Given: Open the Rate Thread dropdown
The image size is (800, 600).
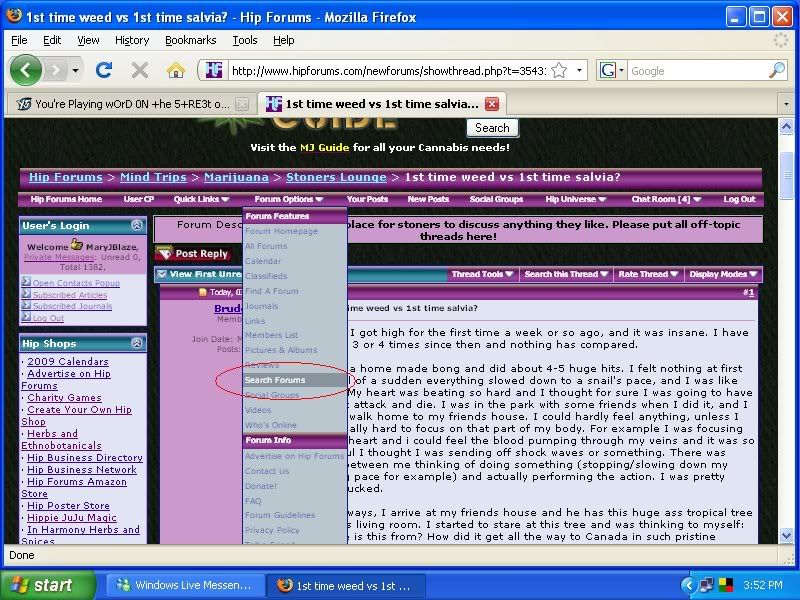Looking at the screenshot, I should (x=646, y=274).
